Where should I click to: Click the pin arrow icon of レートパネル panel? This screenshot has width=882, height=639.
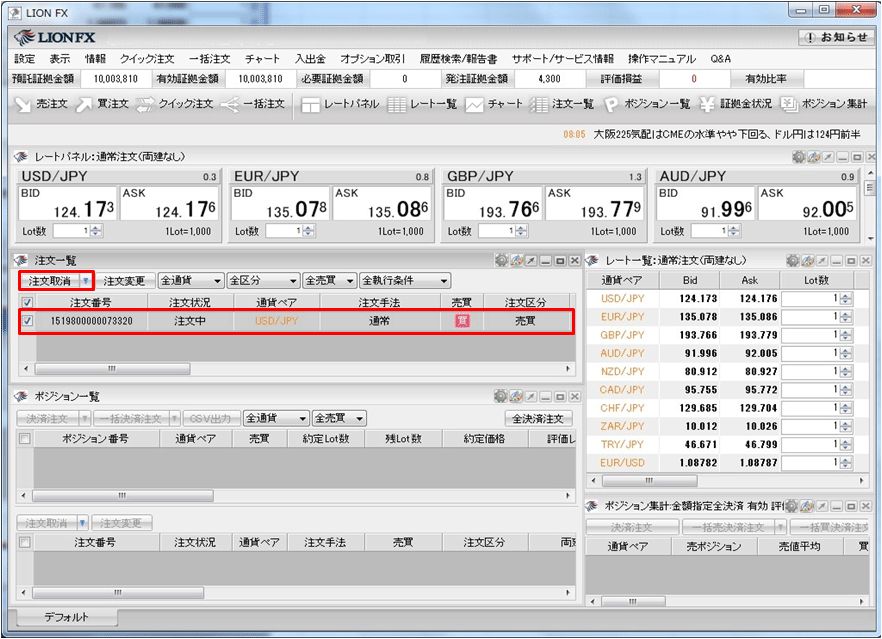(x=828, y=157)
